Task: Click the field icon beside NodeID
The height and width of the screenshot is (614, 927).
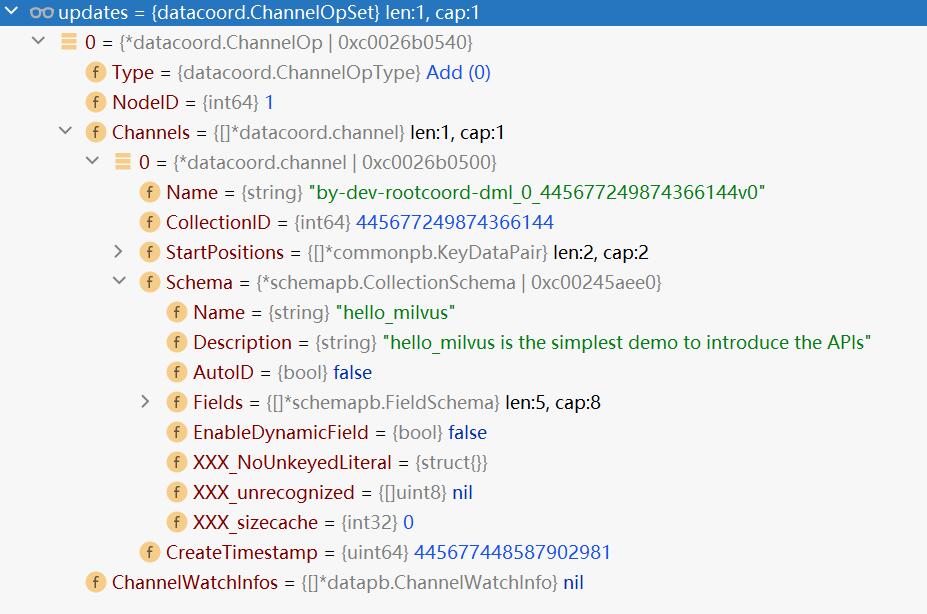Action: tap(96, 103)
